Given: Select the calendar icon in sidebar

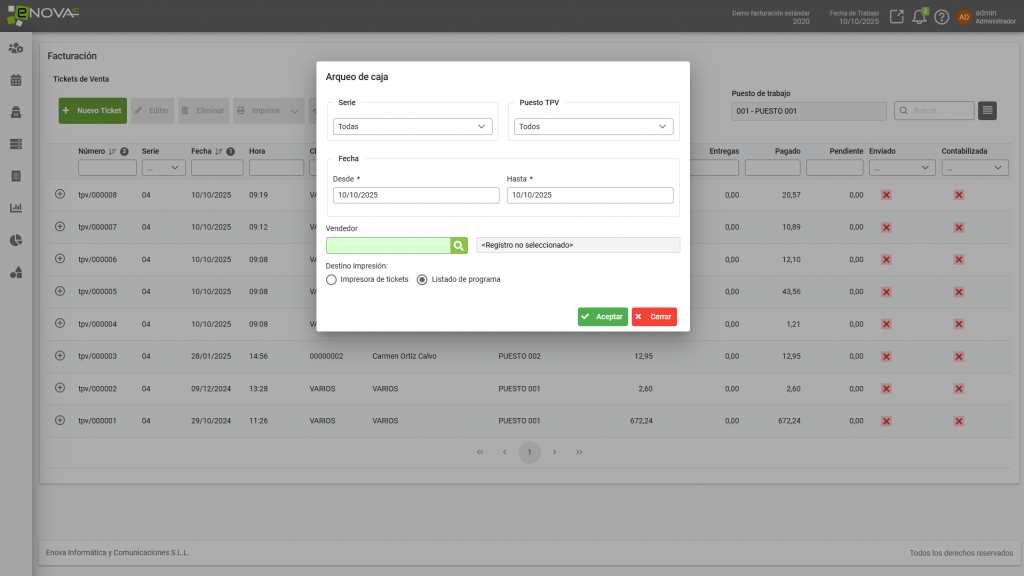Looking at the screenshot, I should point(14,79).
